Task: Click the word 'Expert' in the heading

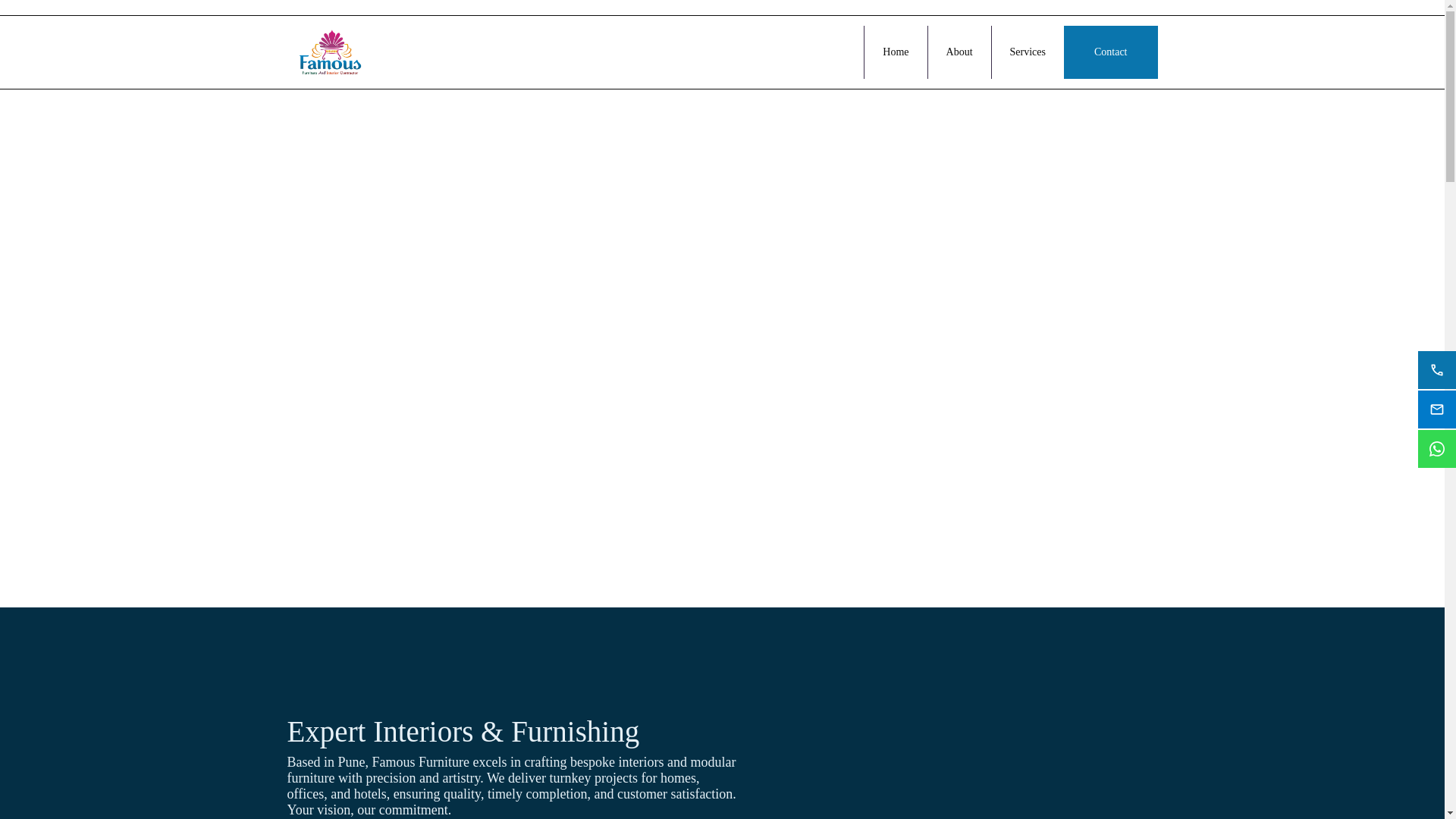Action: (x=326, y=732)
